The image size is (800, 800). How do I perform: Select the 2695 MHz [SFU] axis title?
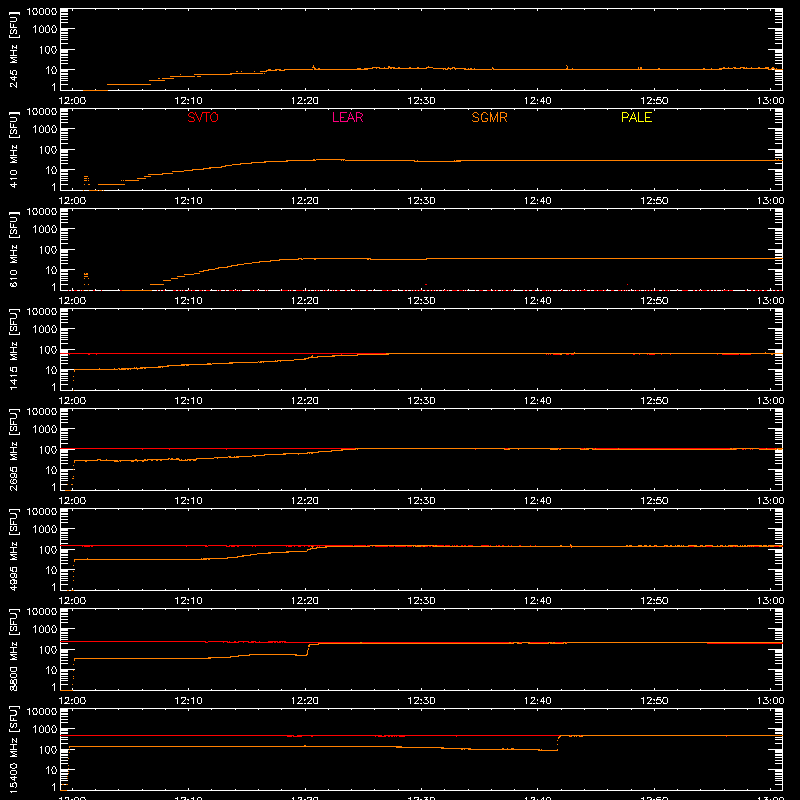pyautogui.click(x=14, y=450)
